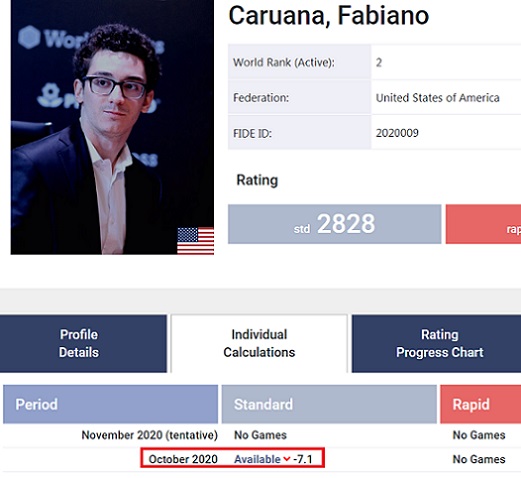
Task: Click United States of America federation value
Action: coord(437,98)
